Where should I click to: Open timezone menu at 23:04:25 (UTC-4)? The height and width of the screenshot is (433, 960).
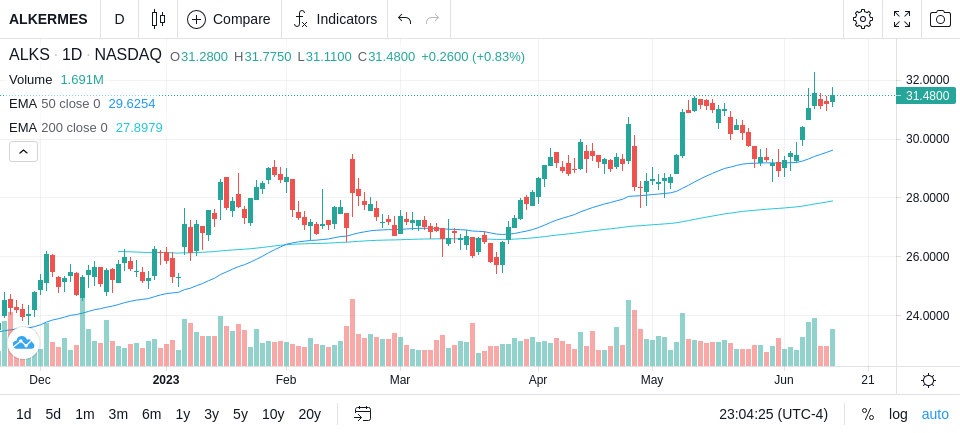click(x=773, y=414)
